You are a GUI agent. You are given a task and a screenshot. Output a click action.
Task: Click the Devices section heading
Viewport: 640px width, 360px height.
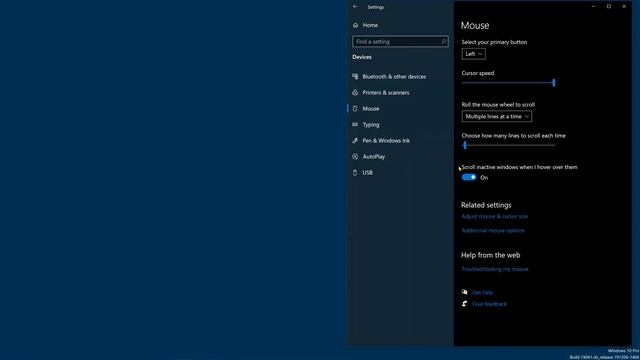point(362,57)
